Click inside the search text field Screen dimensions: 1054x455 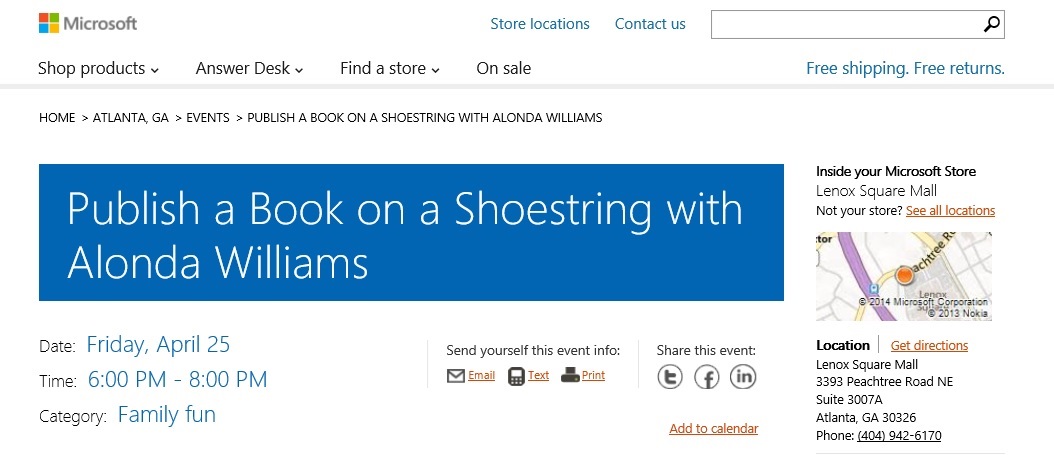pos(845,25)
